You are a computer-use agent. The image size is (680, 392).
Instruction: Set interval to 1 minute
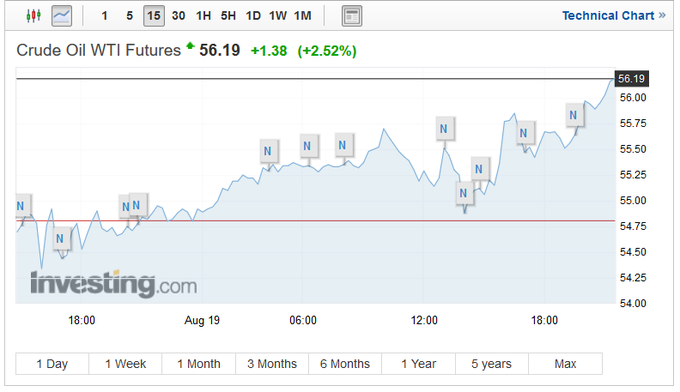point(105,16)
